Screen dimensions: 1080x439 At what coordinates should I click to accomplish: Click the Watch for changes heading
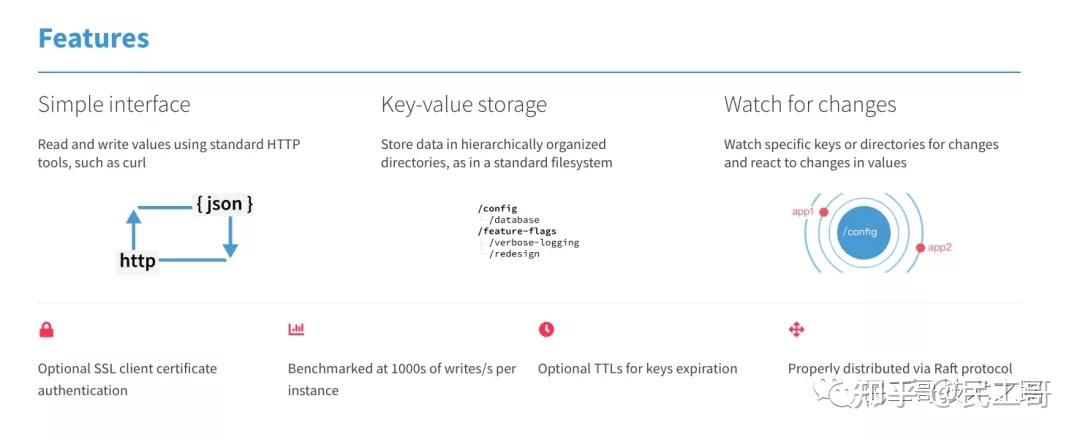pos(810,105)
